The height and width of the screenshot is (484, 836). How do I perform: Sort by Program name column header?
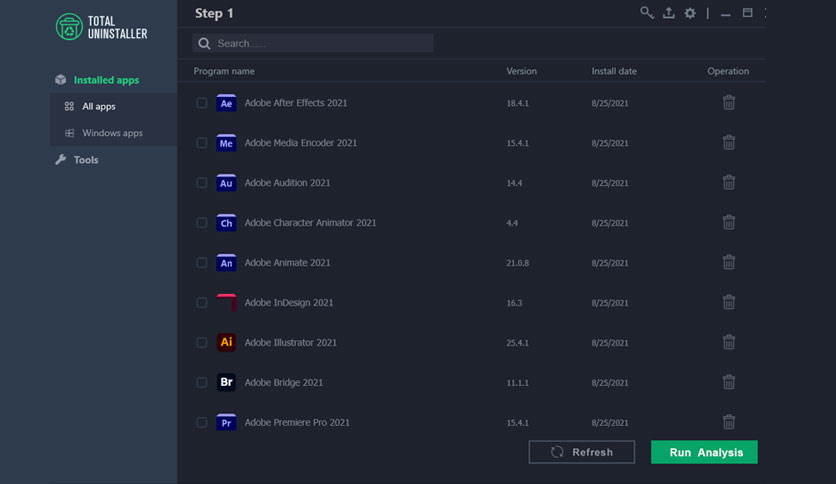coord(224,71)
